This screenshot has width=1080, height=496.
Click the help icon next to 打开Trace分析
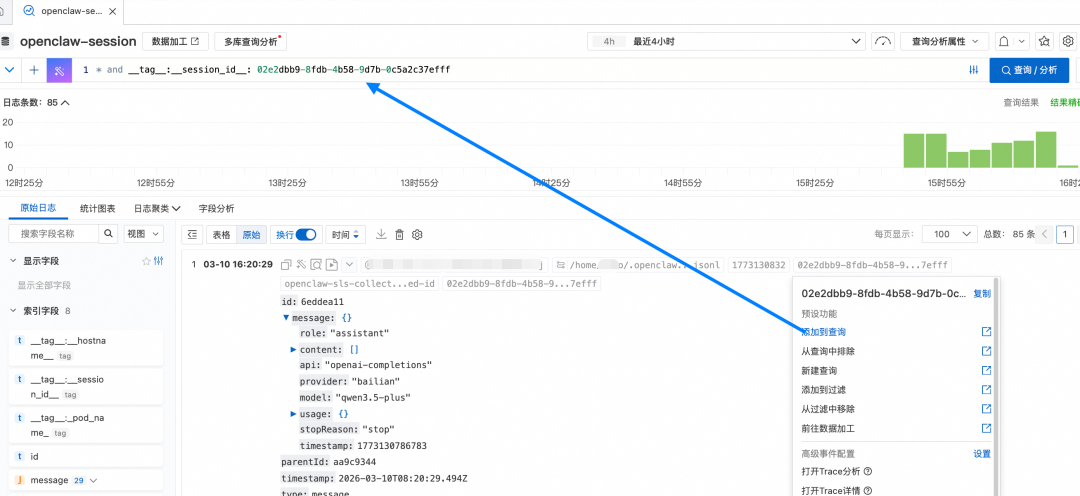[868, 472]
